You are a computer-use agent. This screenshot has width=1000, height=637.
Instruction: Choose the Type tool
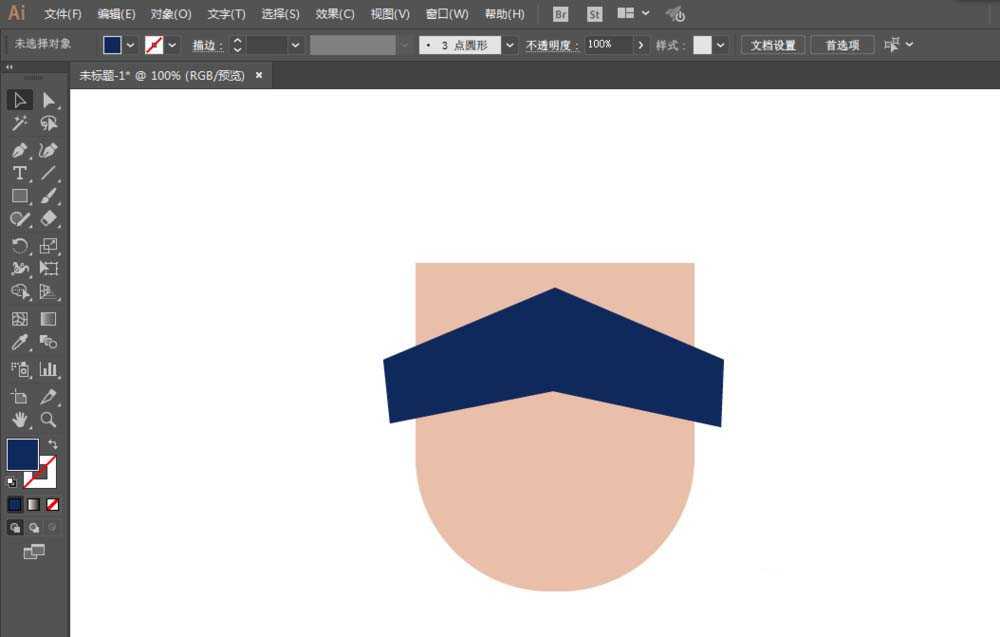(19, 173)
